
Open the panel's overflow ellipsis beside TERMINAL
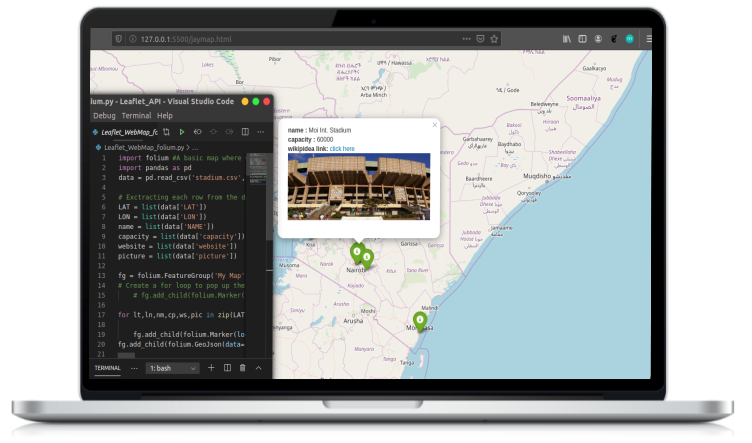coord(134,368)
